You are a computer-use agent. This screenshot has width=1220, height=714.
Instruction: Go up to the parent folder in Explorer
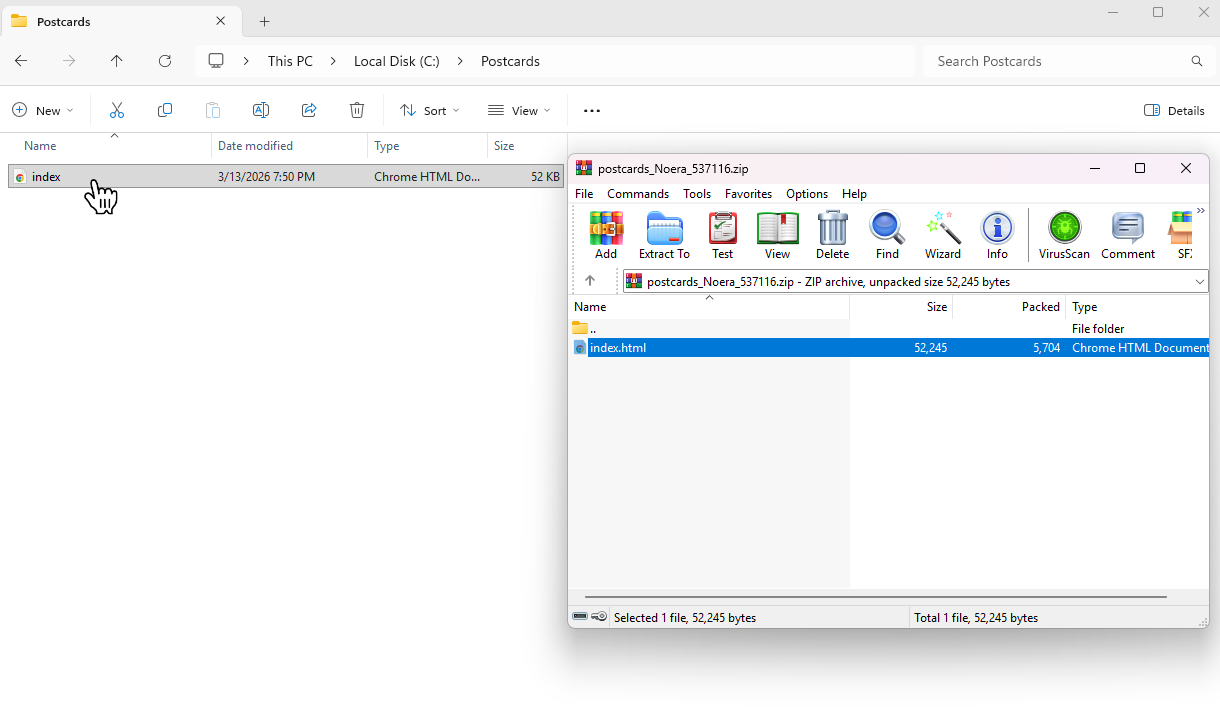point(117,61)
